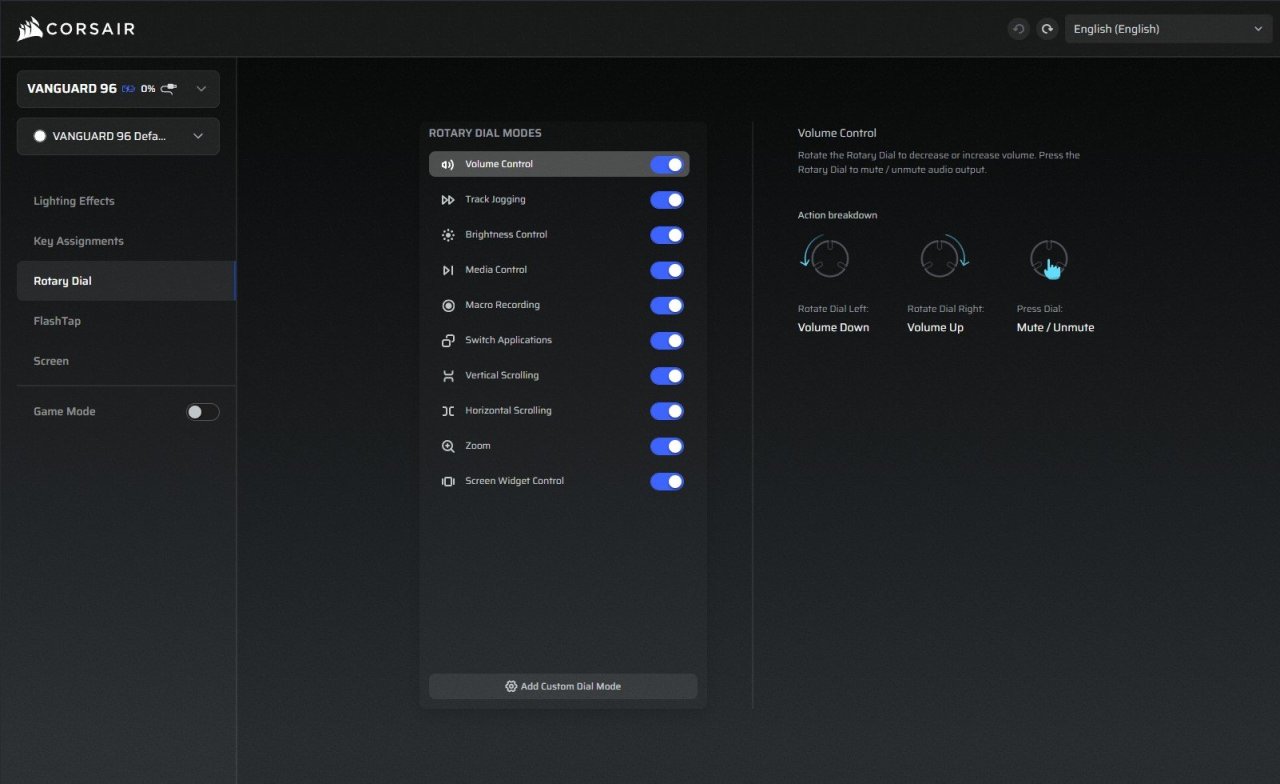This screenshot has width=1280, height=784.
Task: Click Add Custom Dial Mode button
Action: point(563,686)
